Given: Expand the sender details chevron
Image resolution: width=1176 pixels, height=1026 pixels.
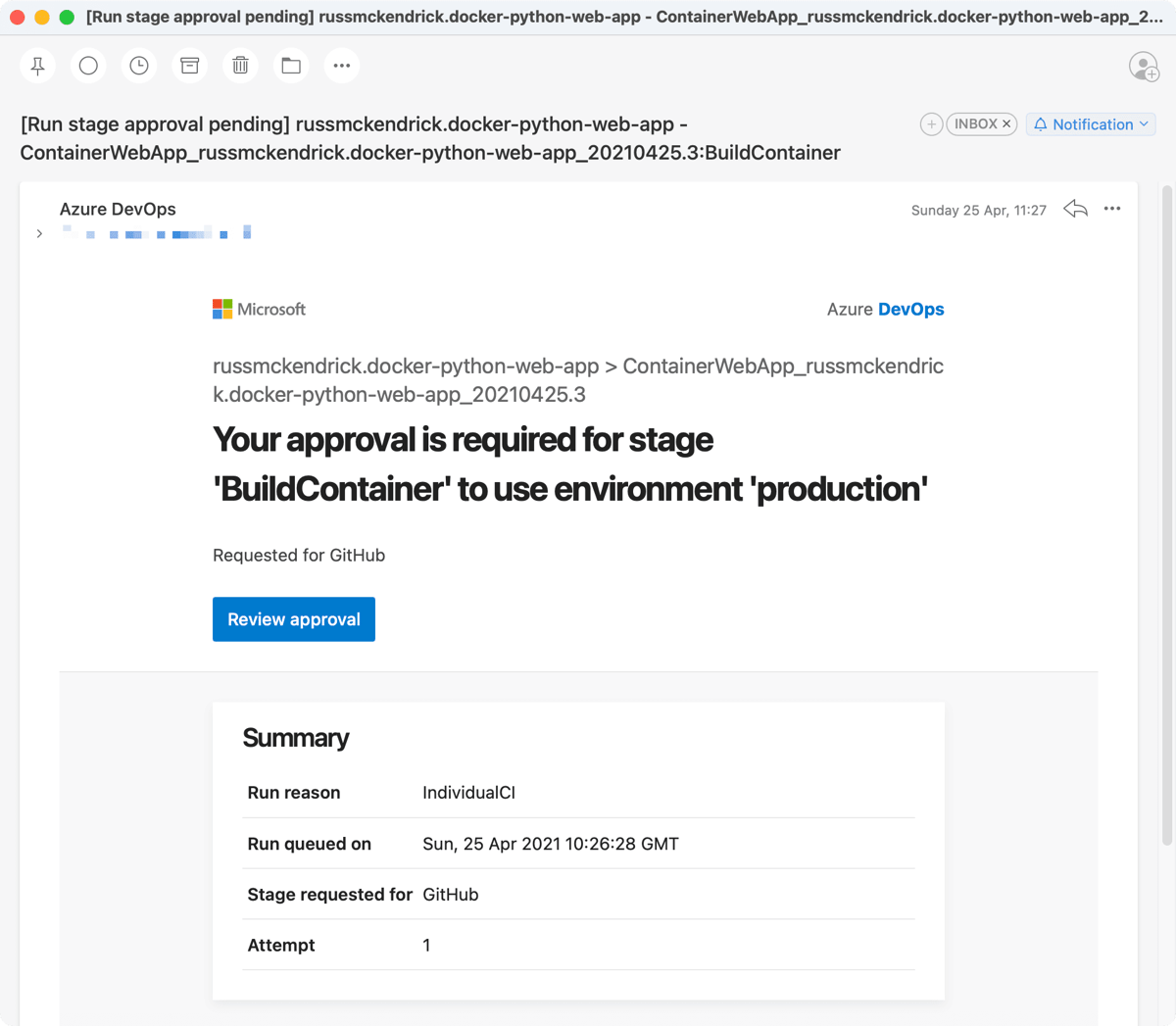Looking at the screenshot, I should click(39, 233).
